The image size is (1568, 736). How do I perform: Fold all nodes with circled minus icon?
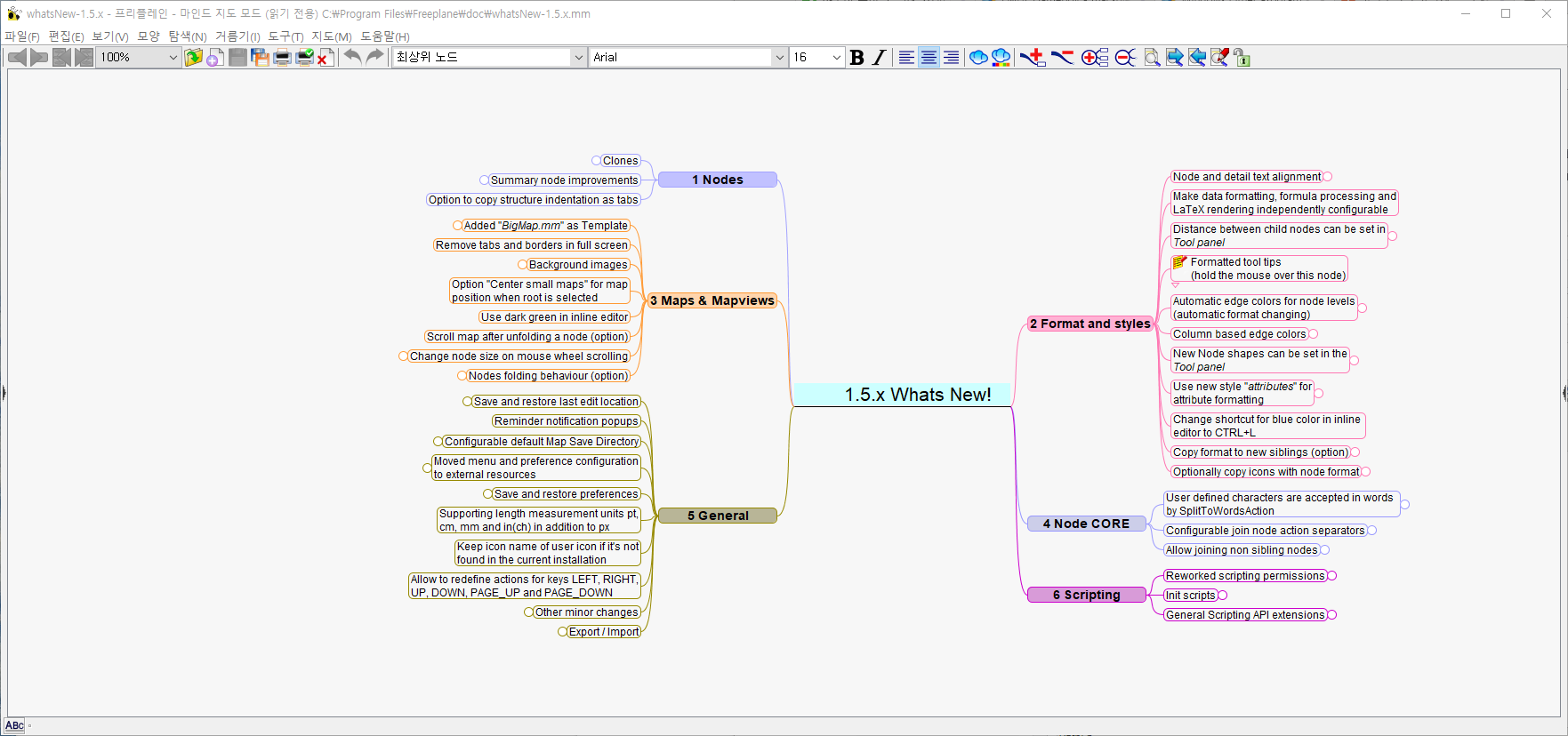1125,57
